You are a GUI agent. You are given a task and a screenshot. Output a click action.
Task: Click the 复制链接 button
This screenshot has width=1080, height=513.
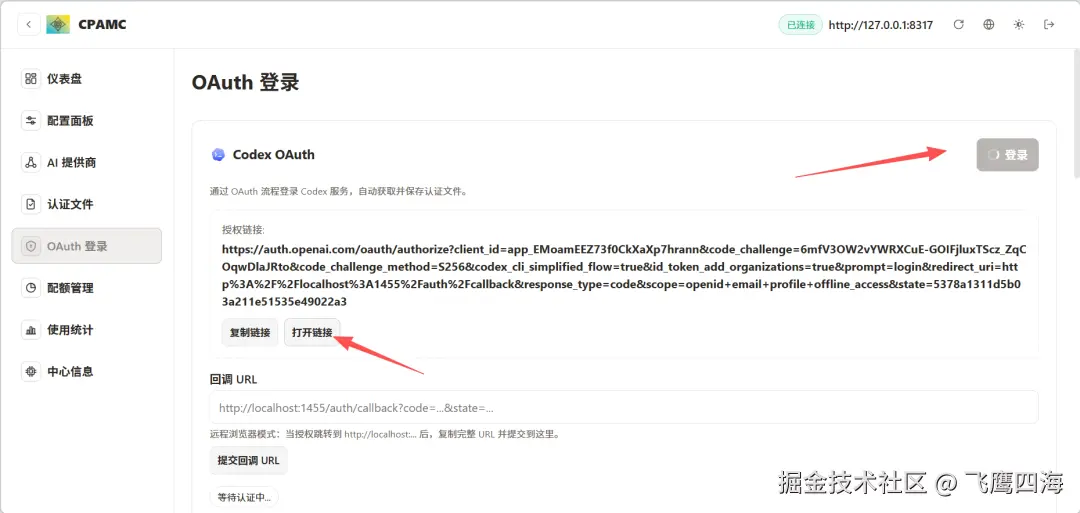pos(250,333)
